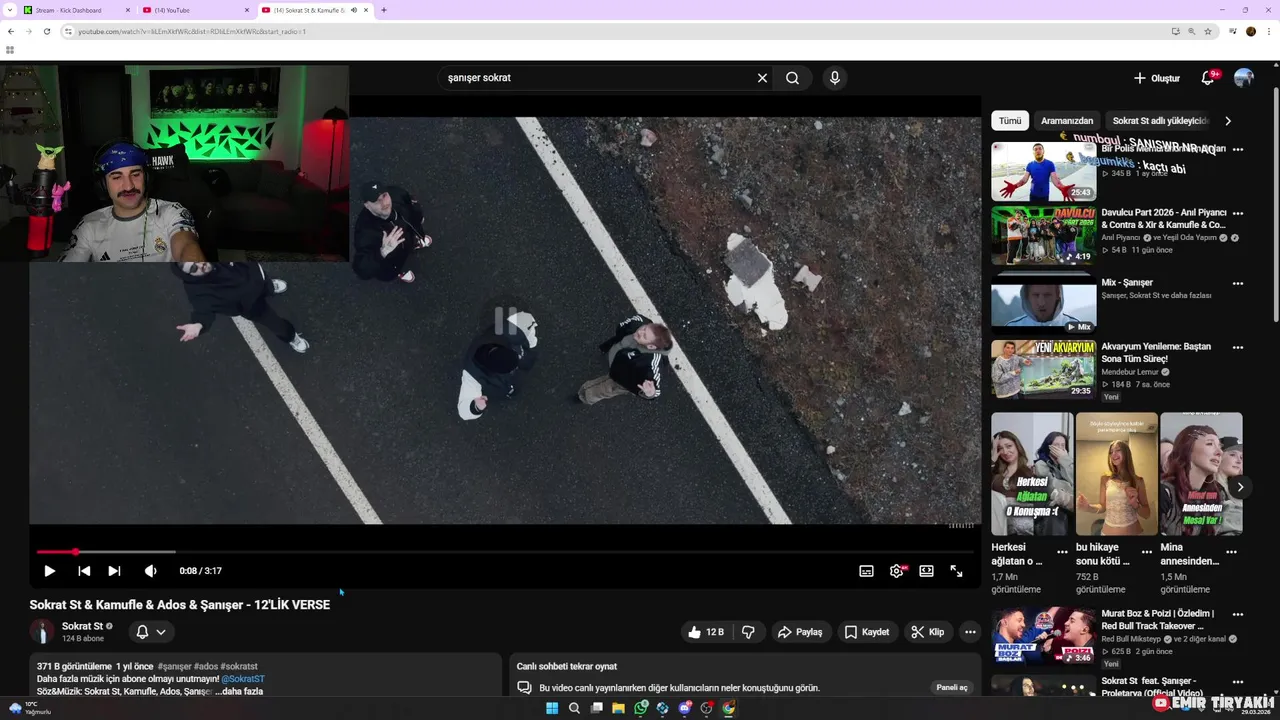Open the player settings gear

897,571
